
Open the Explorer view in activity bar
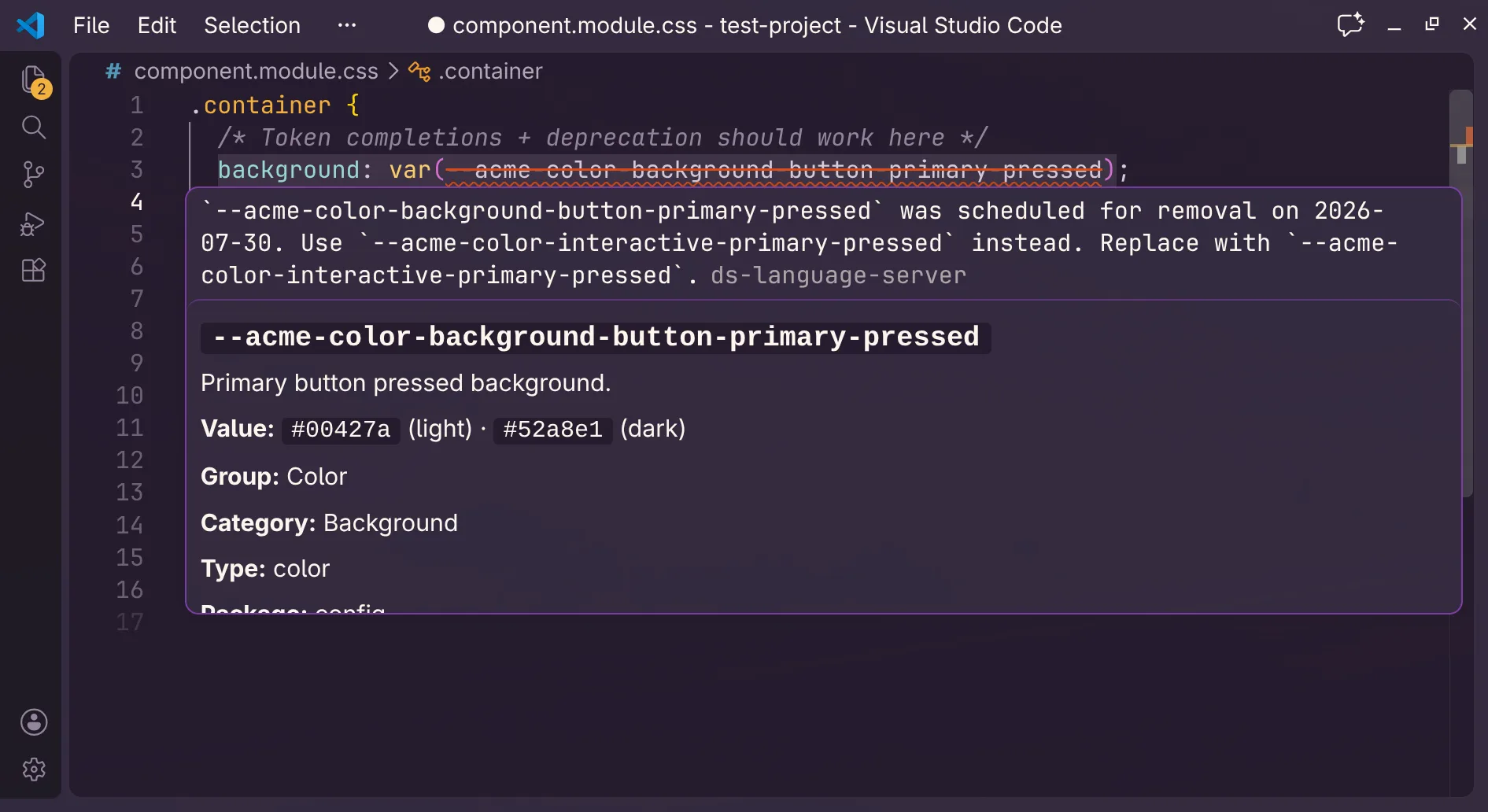[34, 80]
